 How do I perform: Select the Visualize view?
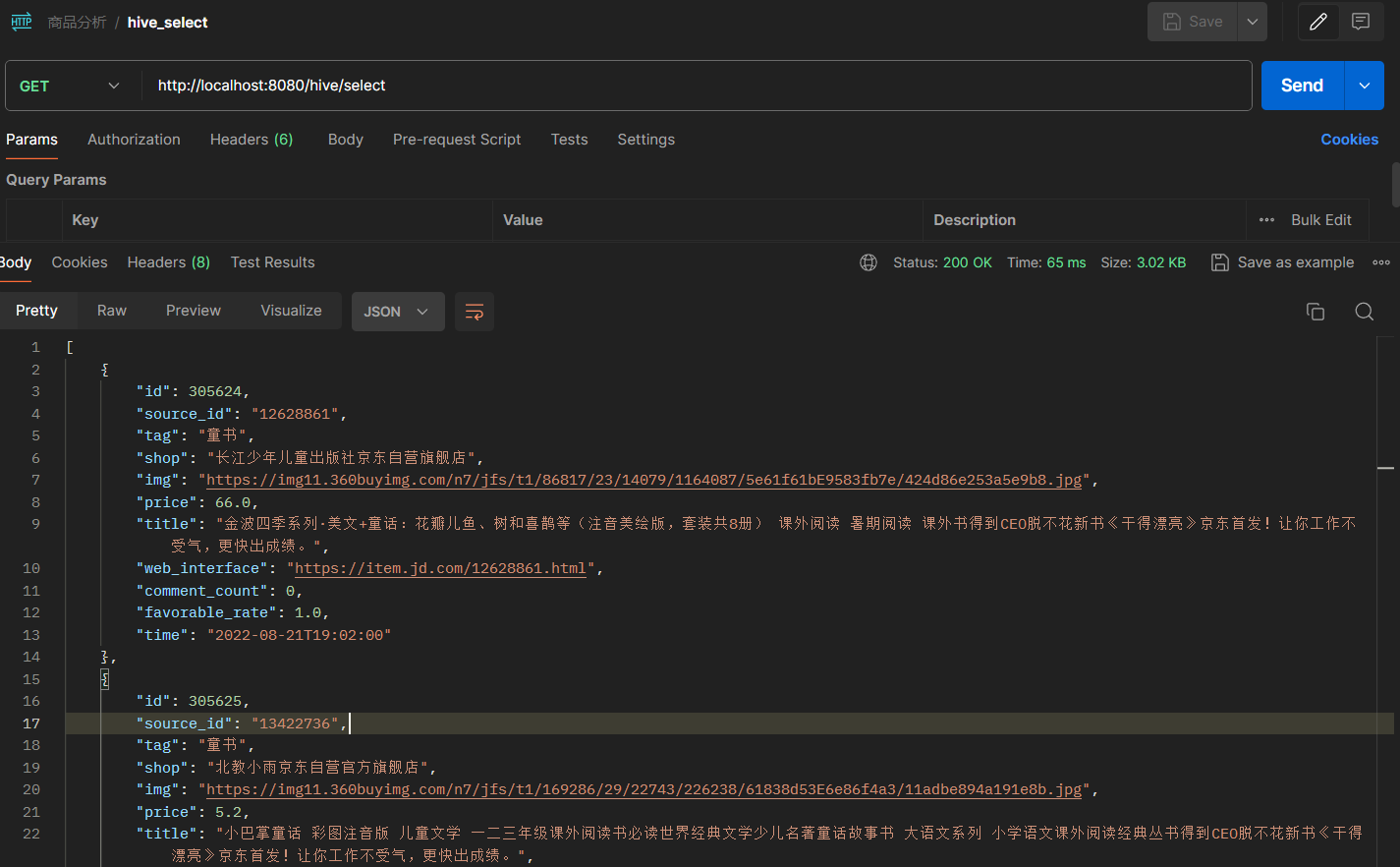click(291, 311)
